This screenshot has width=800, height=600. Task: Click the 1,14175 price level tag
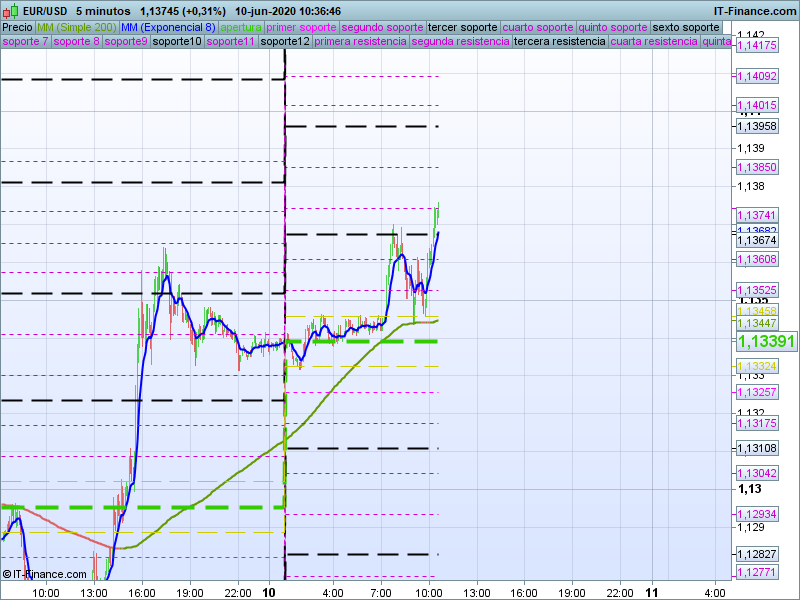(x=757, y=46)
